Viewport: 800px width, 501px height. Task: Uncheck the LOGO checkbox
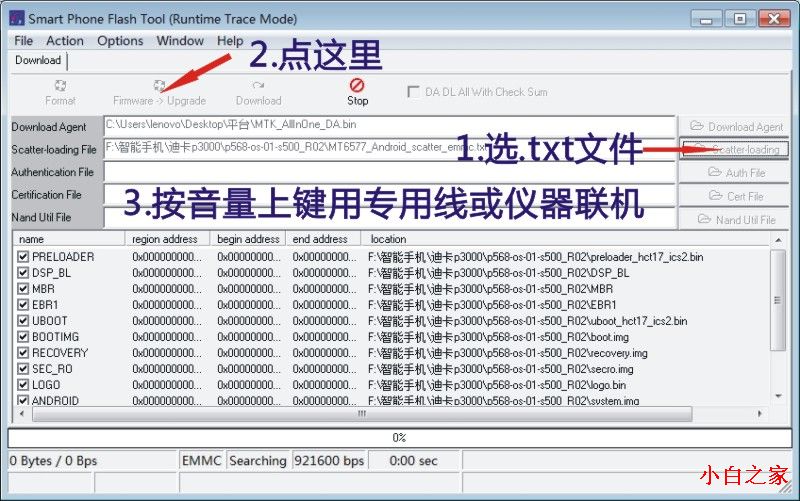[23, 385]
